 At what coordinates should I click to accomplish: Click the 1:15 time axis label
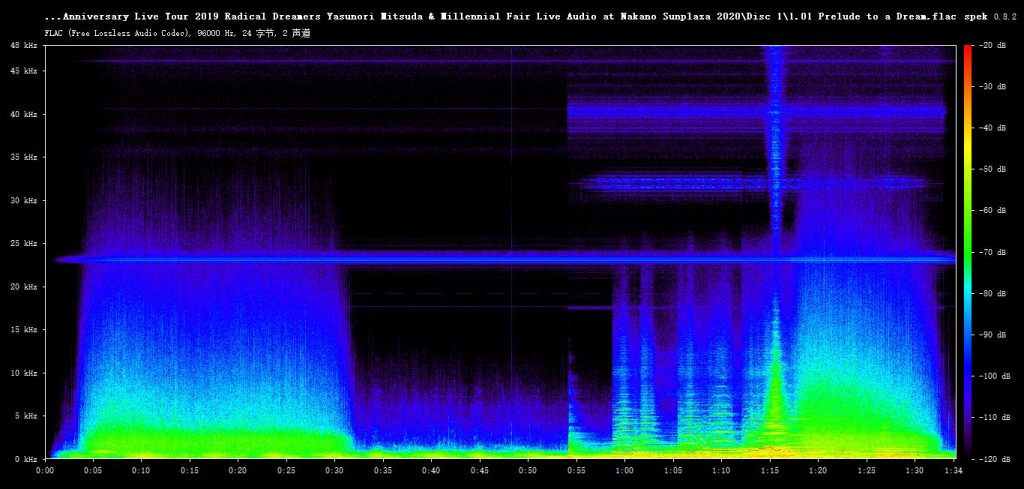click(x=769, y=470)
